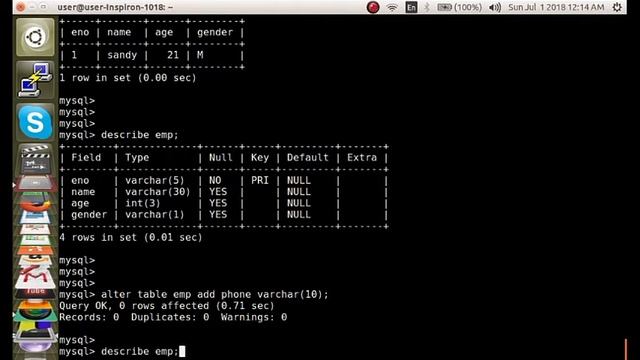Screen dimensions: 640x360
Task: Open the clapperboard video editor launcher icon
Action: 35,158
